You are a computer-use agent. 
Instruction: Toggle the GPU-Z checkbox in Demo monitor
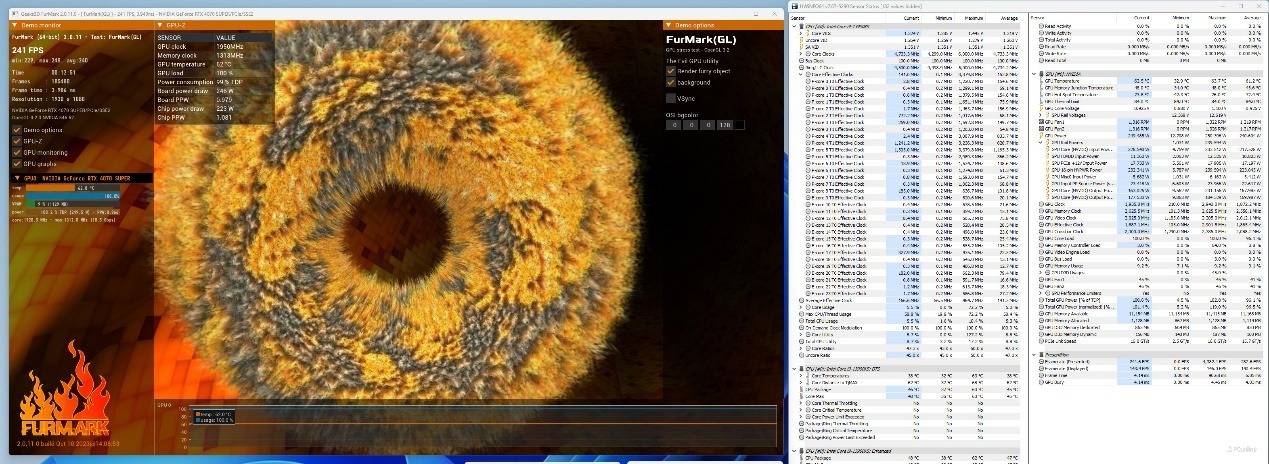coord(17,141)
